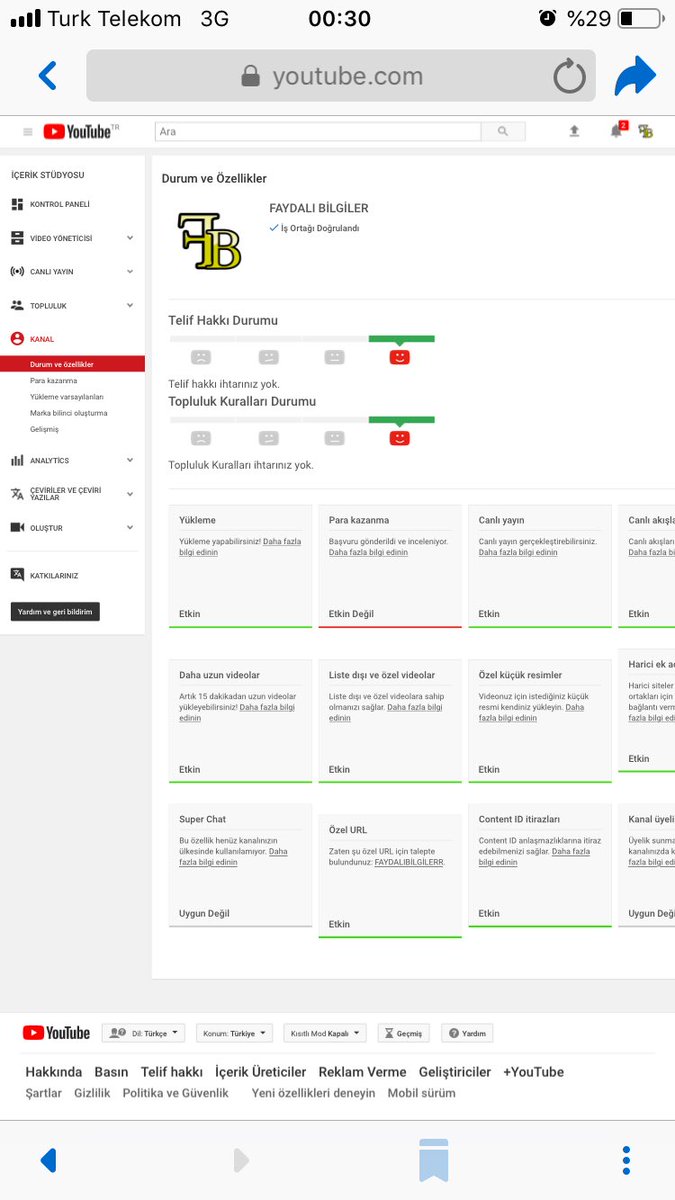Open the YouTube hamburger menu
The width and height of the screenshot is (675, 1200).
[28, 131]
